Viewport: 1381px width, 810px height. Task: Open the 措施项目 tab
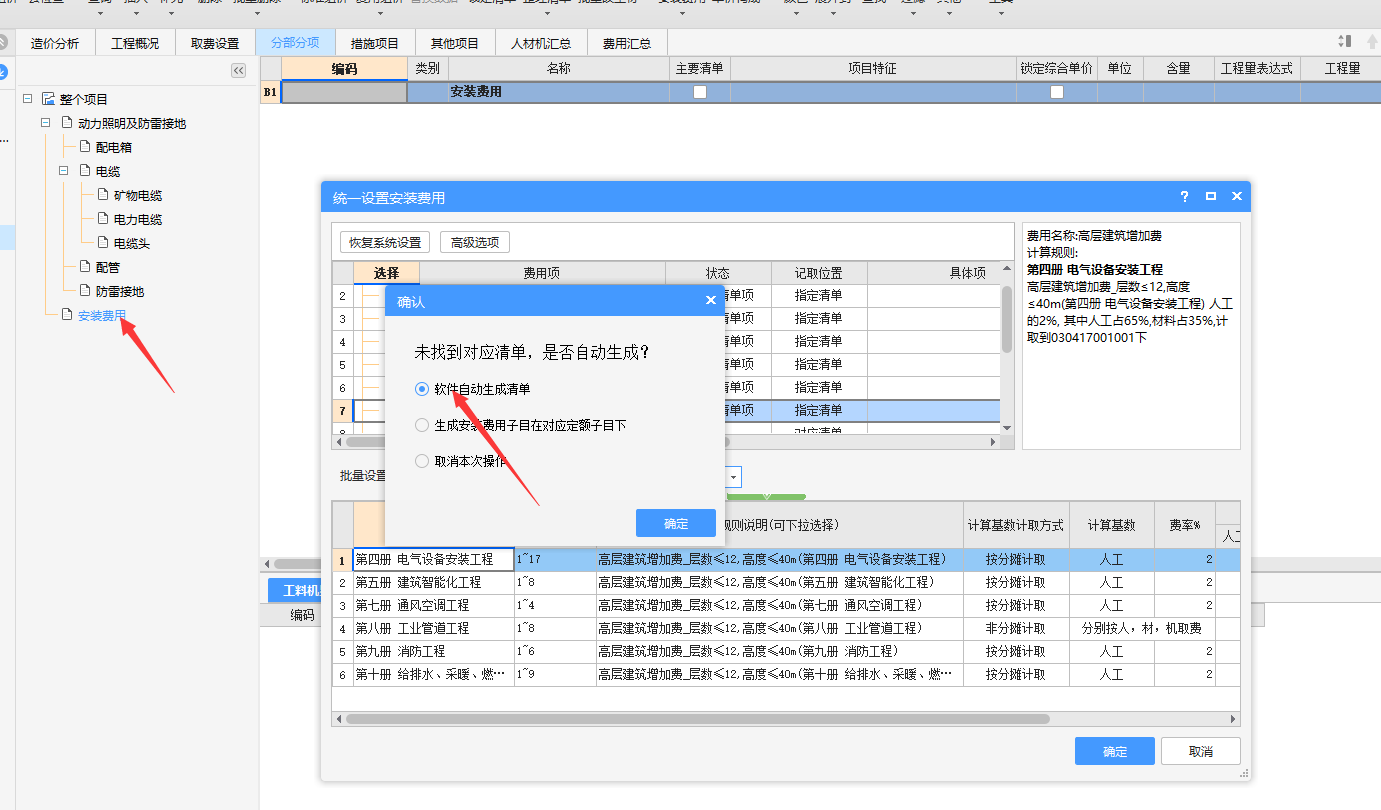click(x=375, y=43)
